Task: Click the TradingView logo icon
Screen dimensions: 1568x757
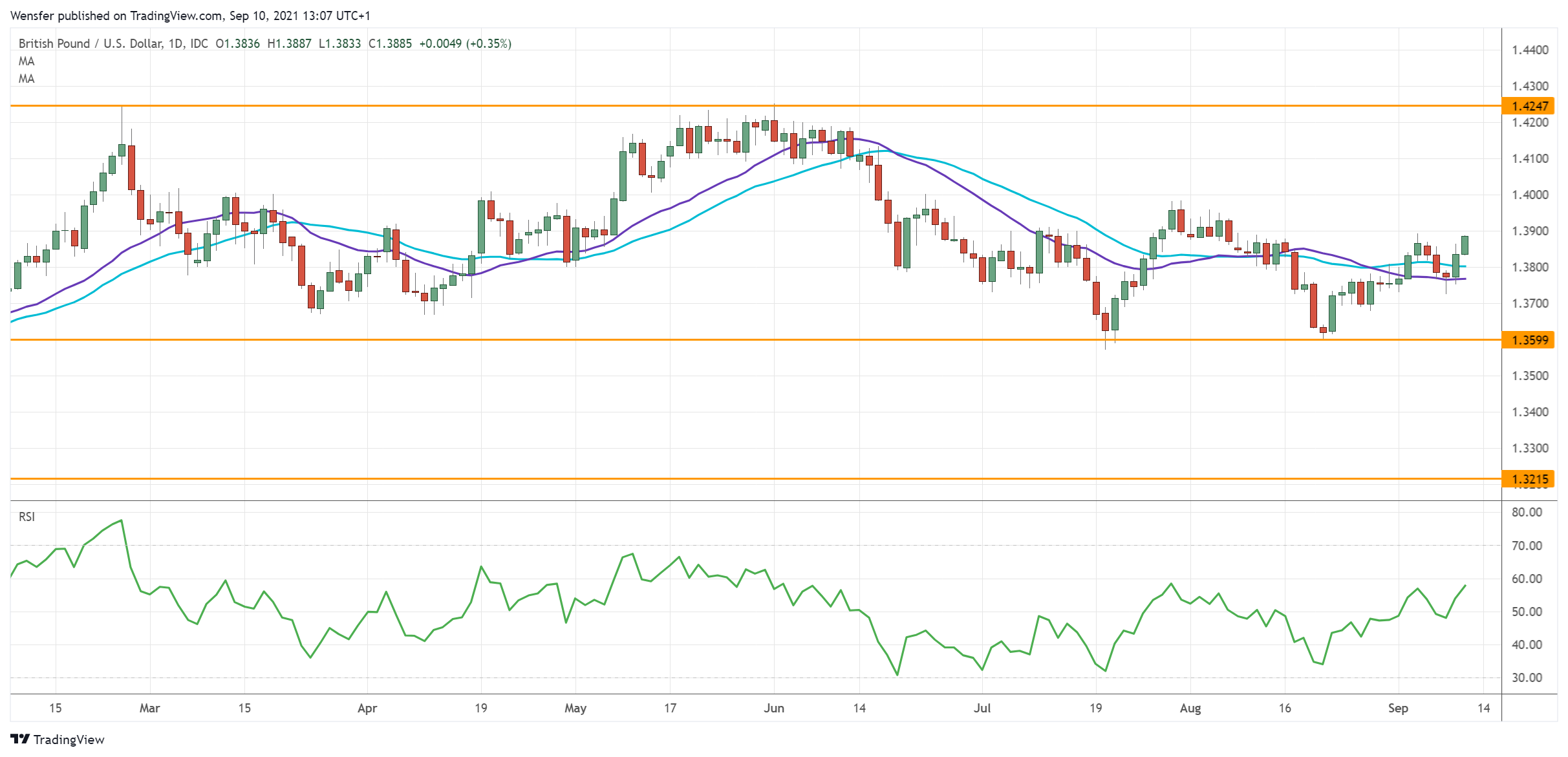Action: tap(20, 739)
